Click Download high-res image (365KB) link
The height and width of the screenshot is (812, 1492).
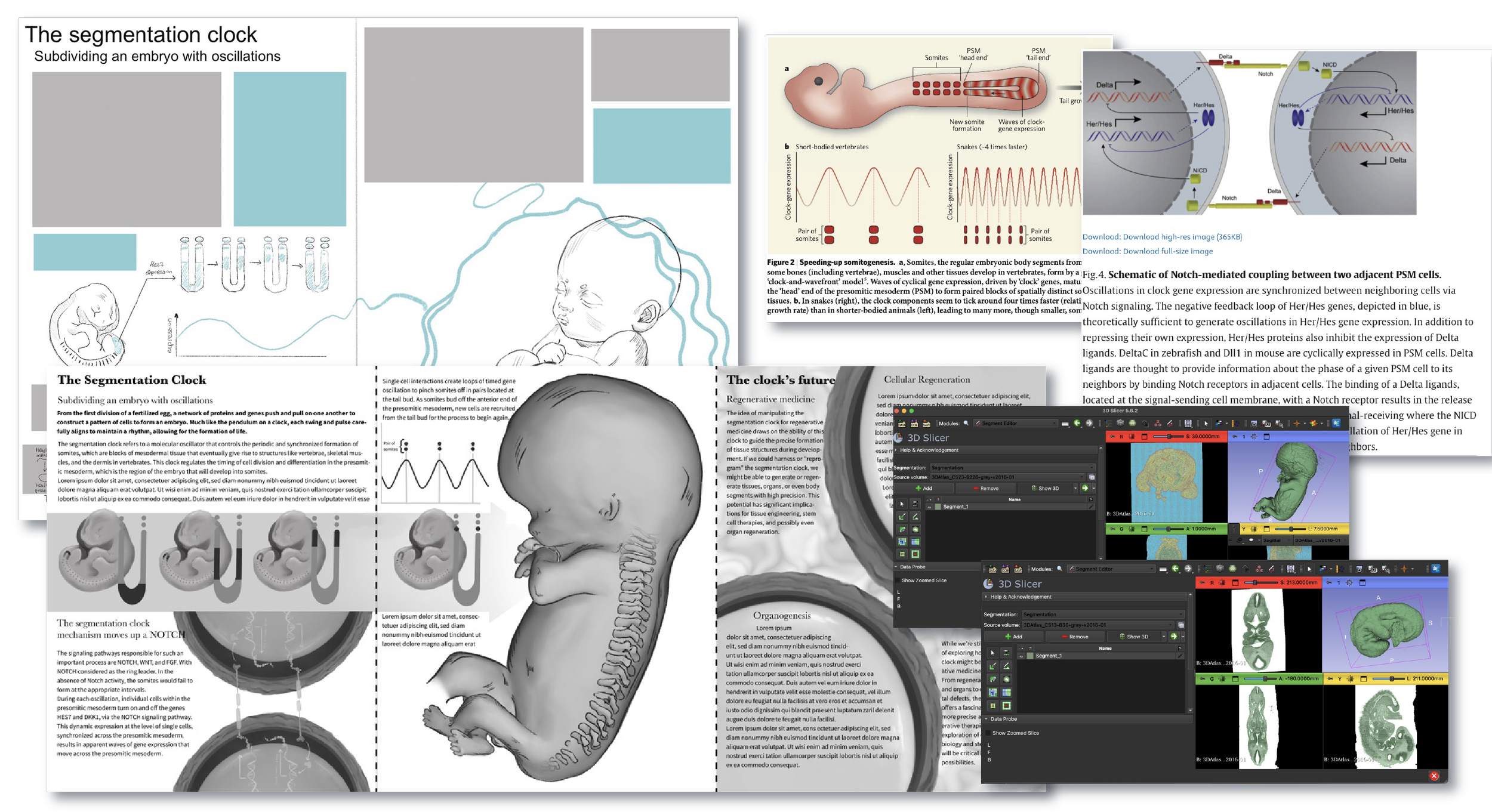(1162, 237)
